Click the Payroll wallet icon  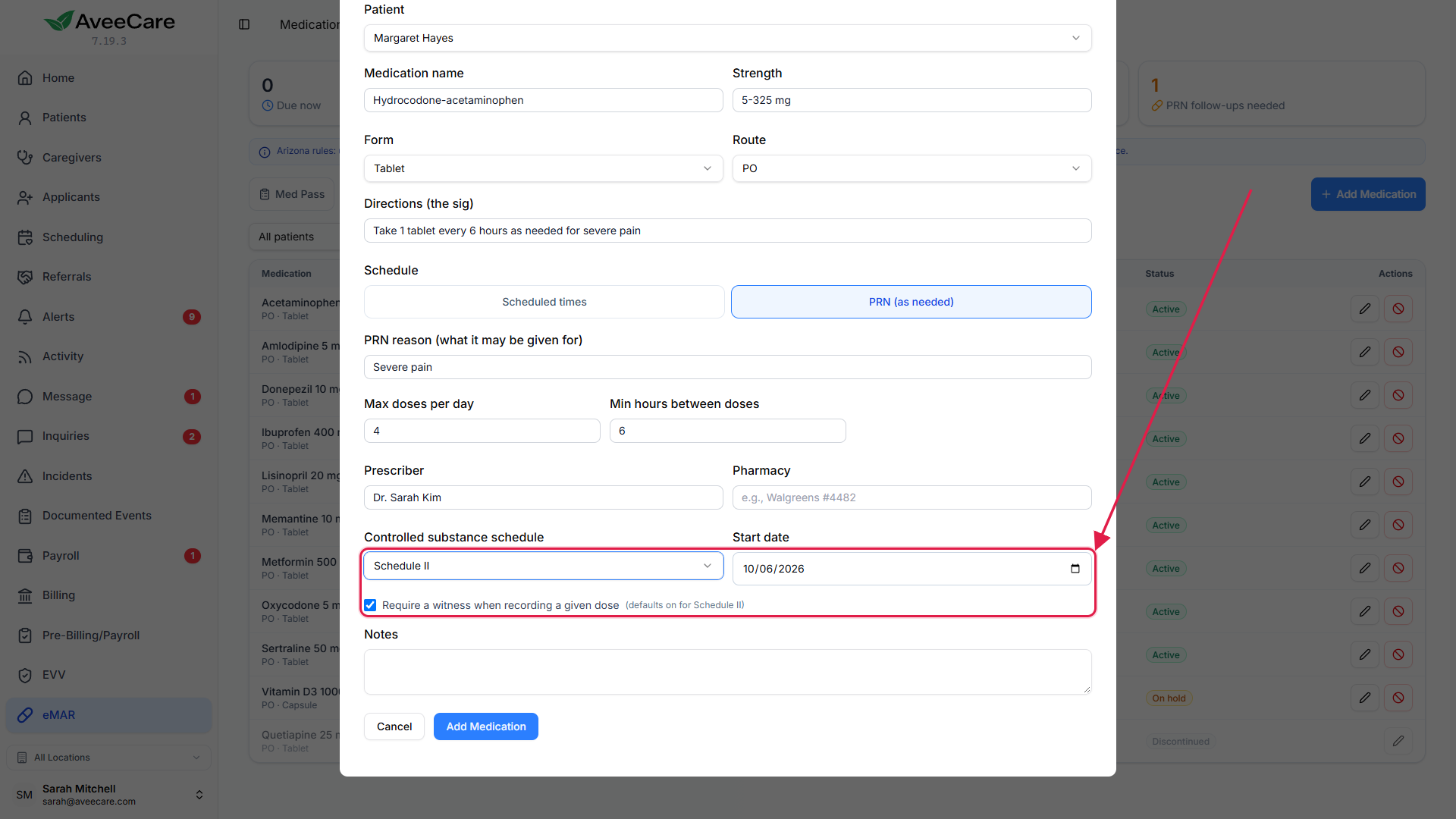pyautogui.click(x=25, y=556)
